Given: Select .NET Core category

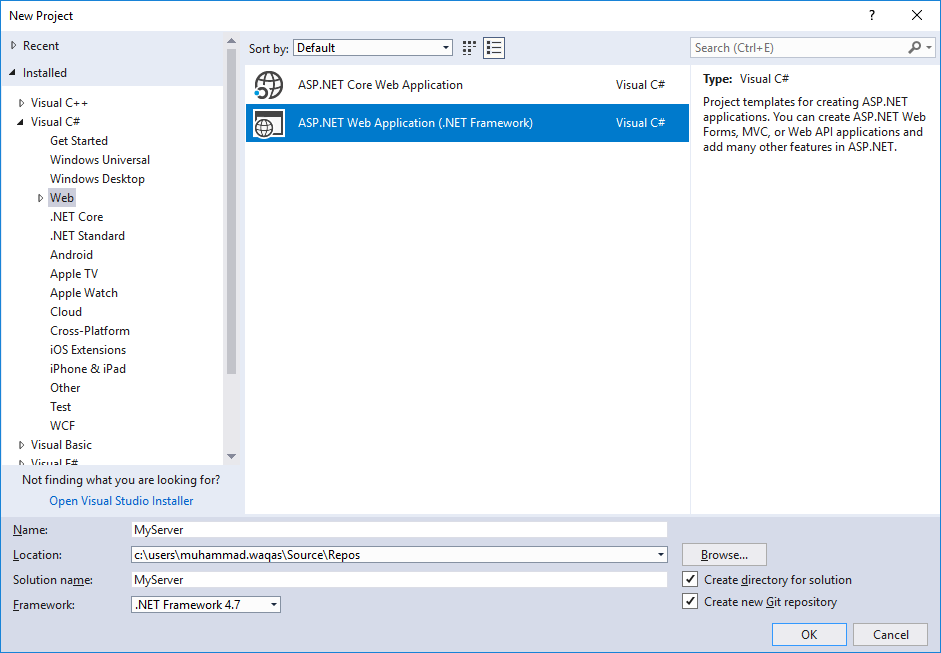Looking at the screenshot, I should [x=76, y=217].
